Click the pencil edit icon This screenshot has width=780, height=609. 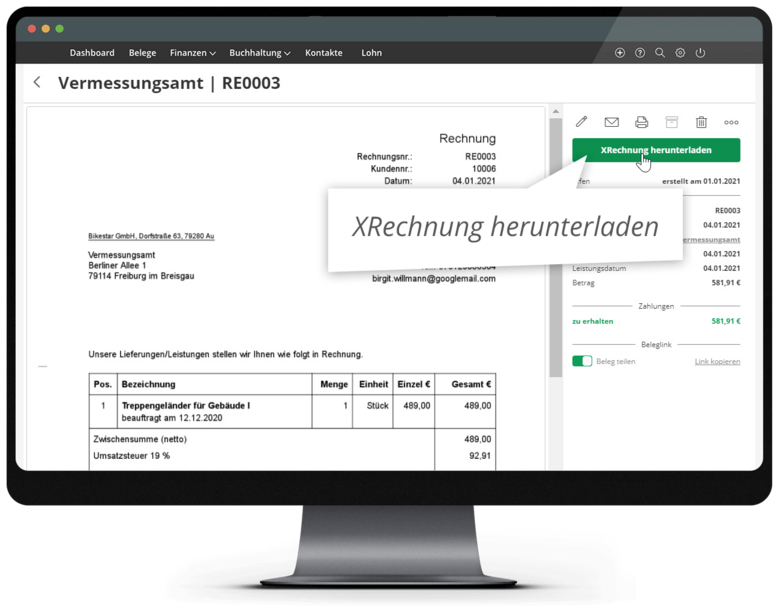[x=581, y=122]
